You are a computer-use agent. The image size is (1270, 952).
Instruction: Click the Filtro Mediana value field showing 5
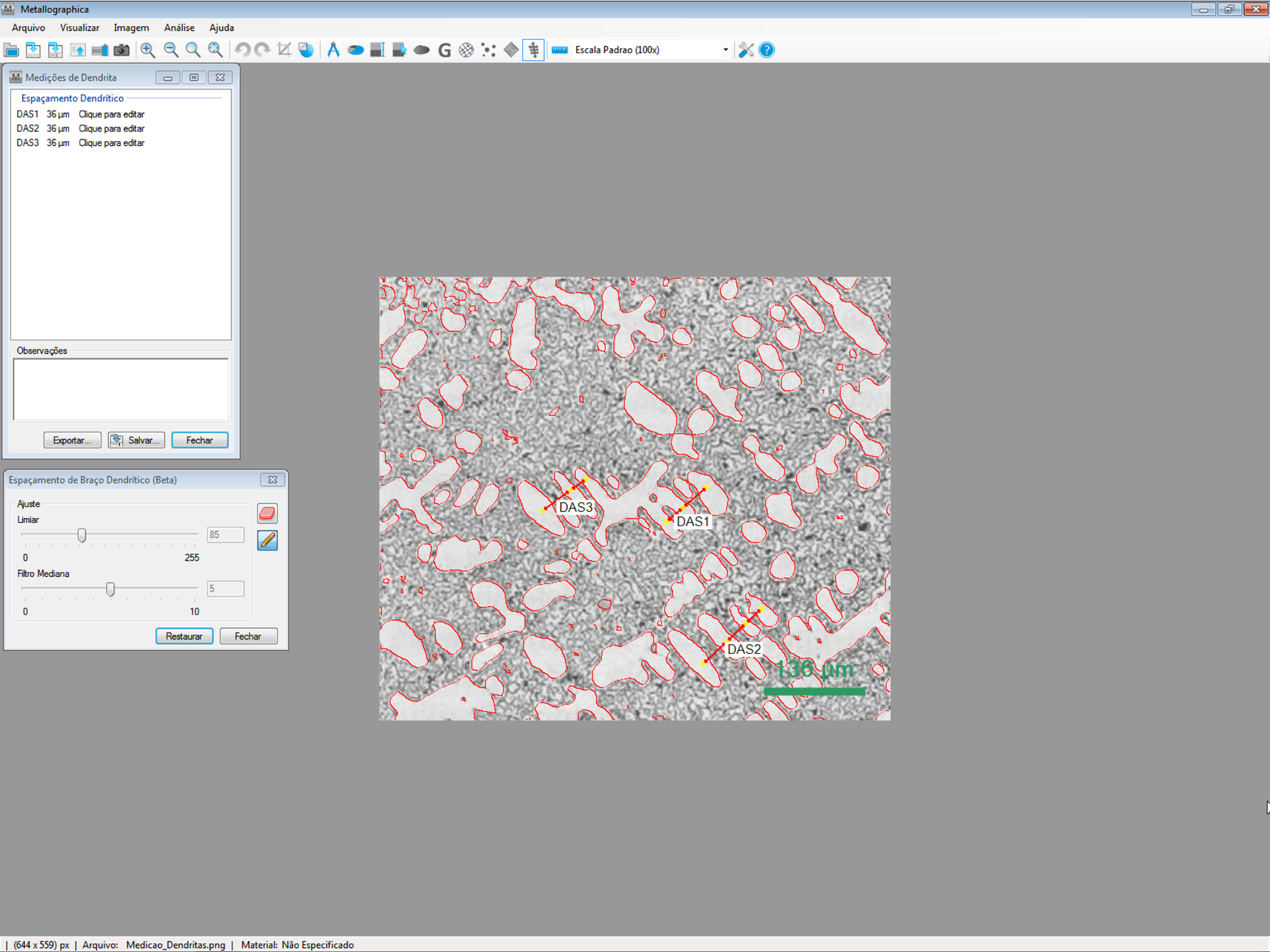click(x=226, y=589)
